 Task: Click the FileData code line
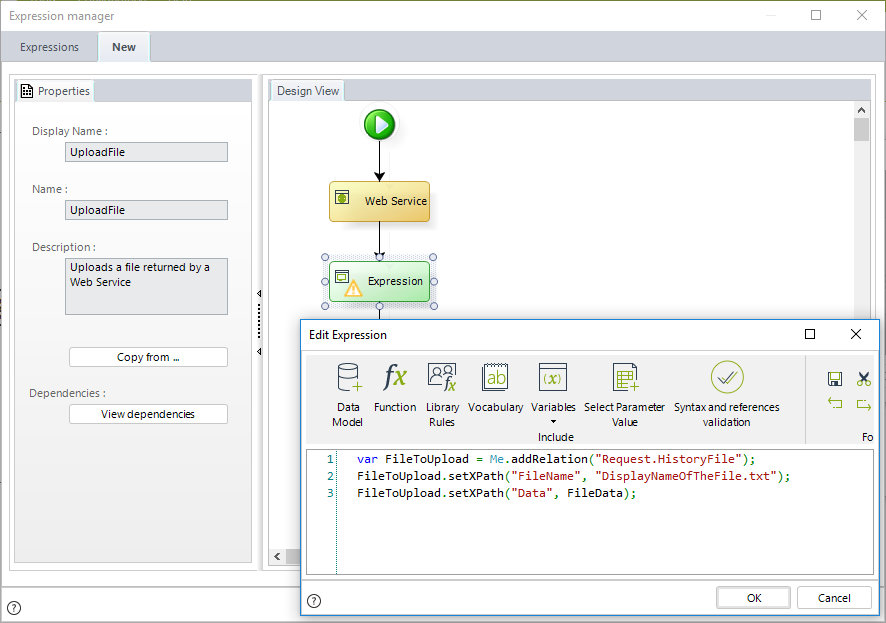tap(497, 493)
